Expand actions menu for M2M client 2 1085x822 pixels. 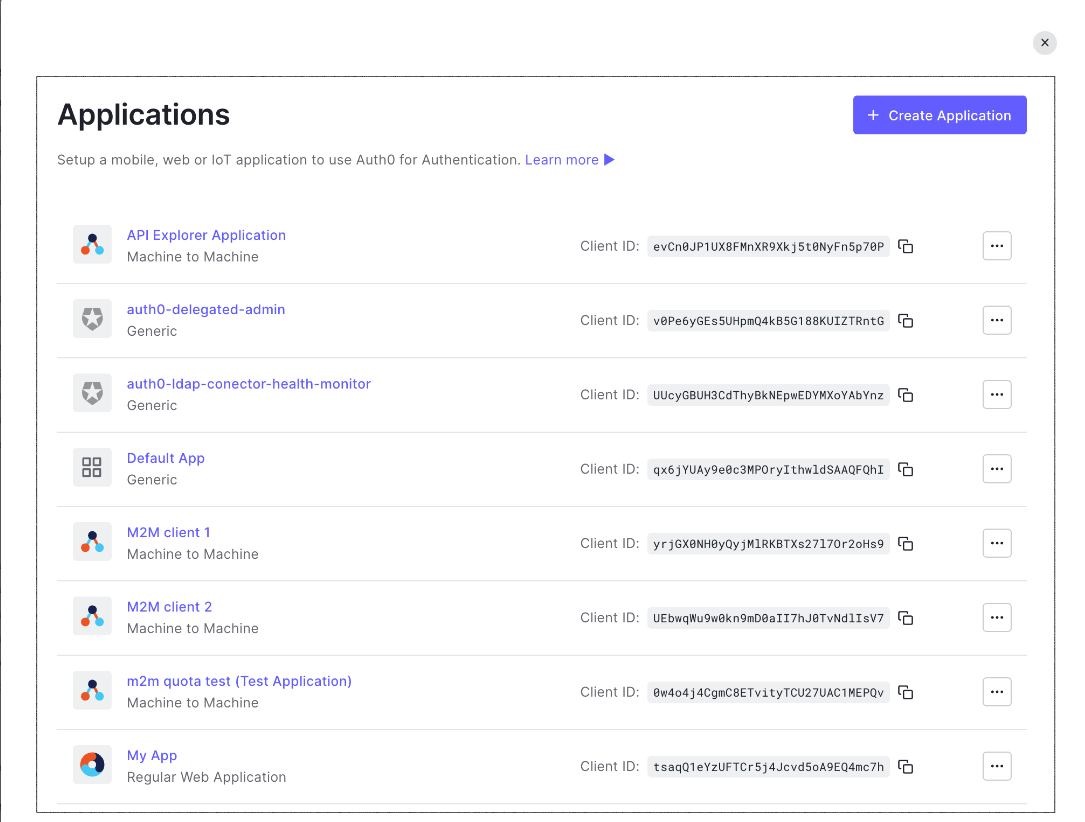[x=996, y=618]
